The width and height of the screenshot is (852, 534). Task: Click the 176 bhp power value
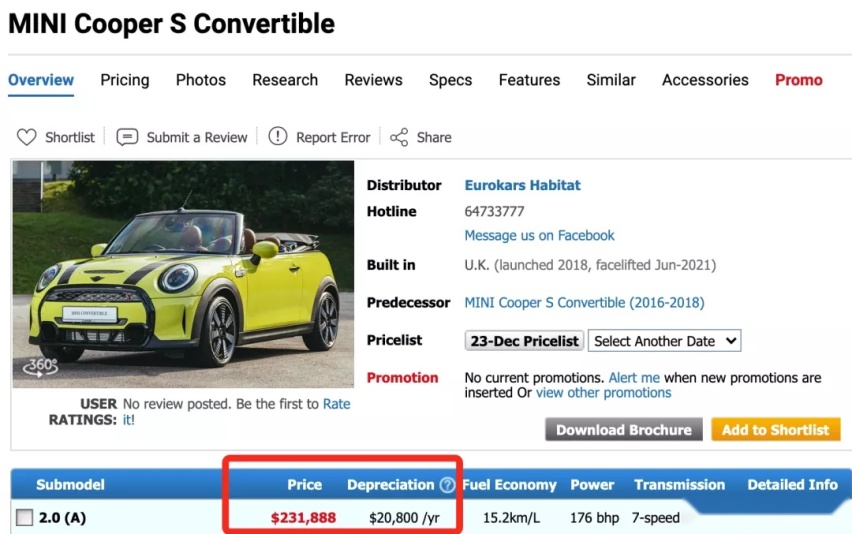594,518
